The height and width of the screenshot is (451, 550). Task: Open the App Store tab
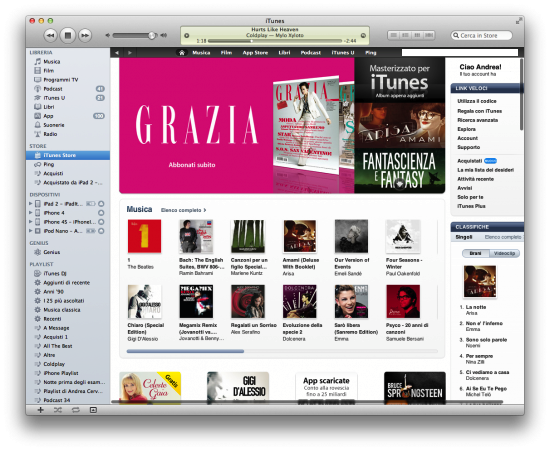pos(255,53)
